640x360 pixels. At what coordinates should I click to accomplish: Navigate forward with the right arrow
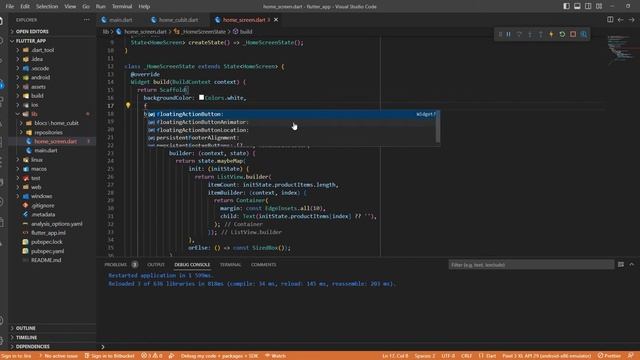click(x=631, y=20)
